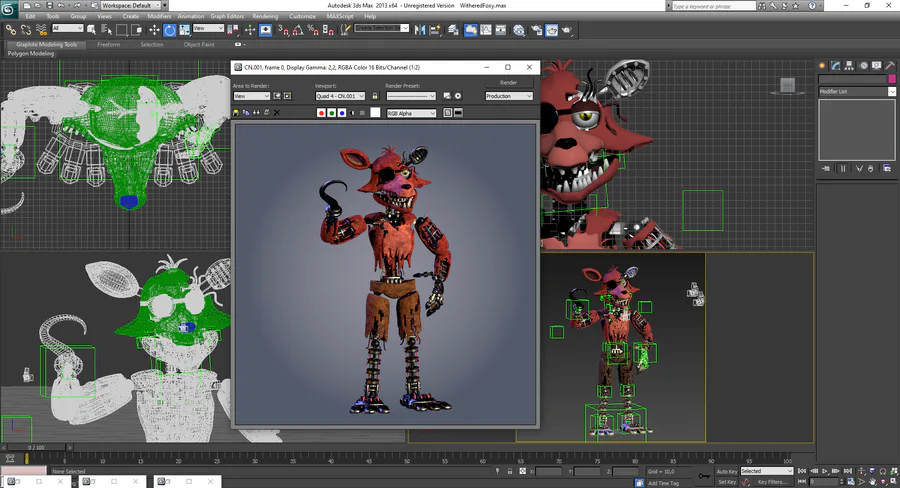This screenshot has height=488, width=900.
Task: Click the Auto Key button
Action: coord(727,471)
